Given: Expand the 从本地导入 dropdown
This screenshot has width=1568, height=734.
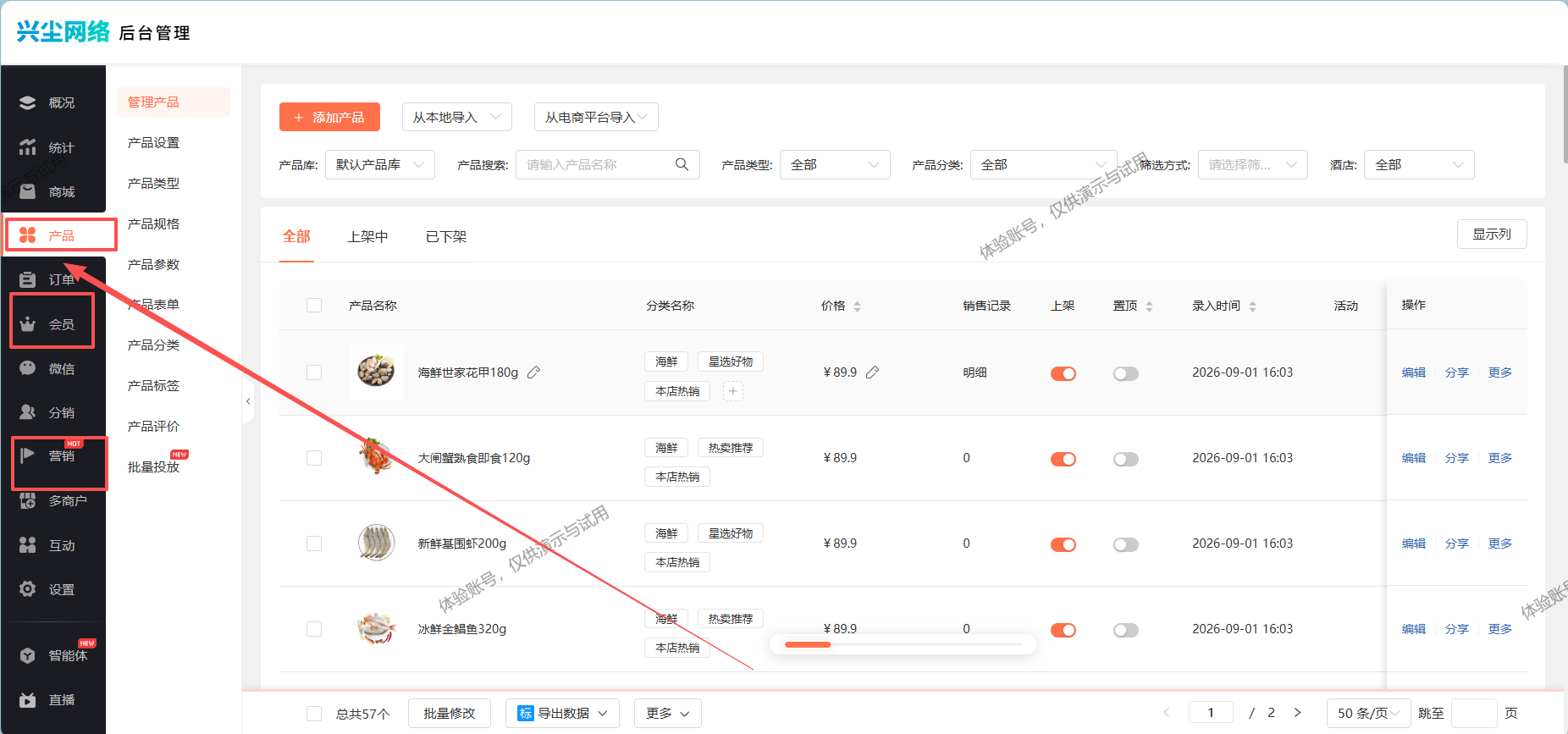Looking at the screenshot, I should click(x=457, y=117).
